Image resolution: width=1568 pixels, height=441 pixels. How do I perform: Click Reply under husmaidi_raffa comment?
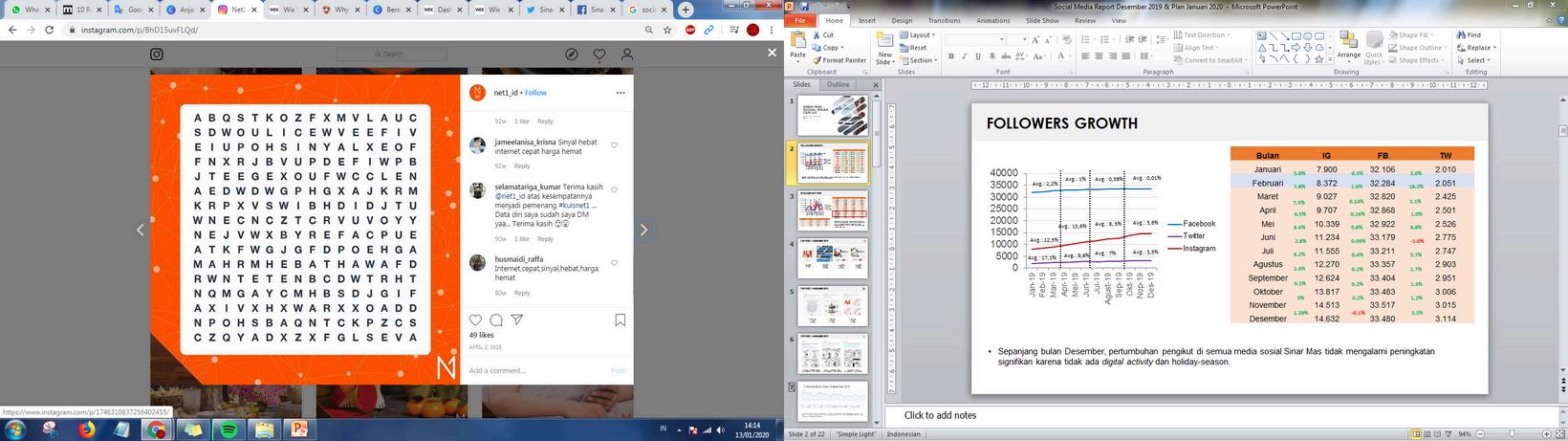tap(522, 293)
